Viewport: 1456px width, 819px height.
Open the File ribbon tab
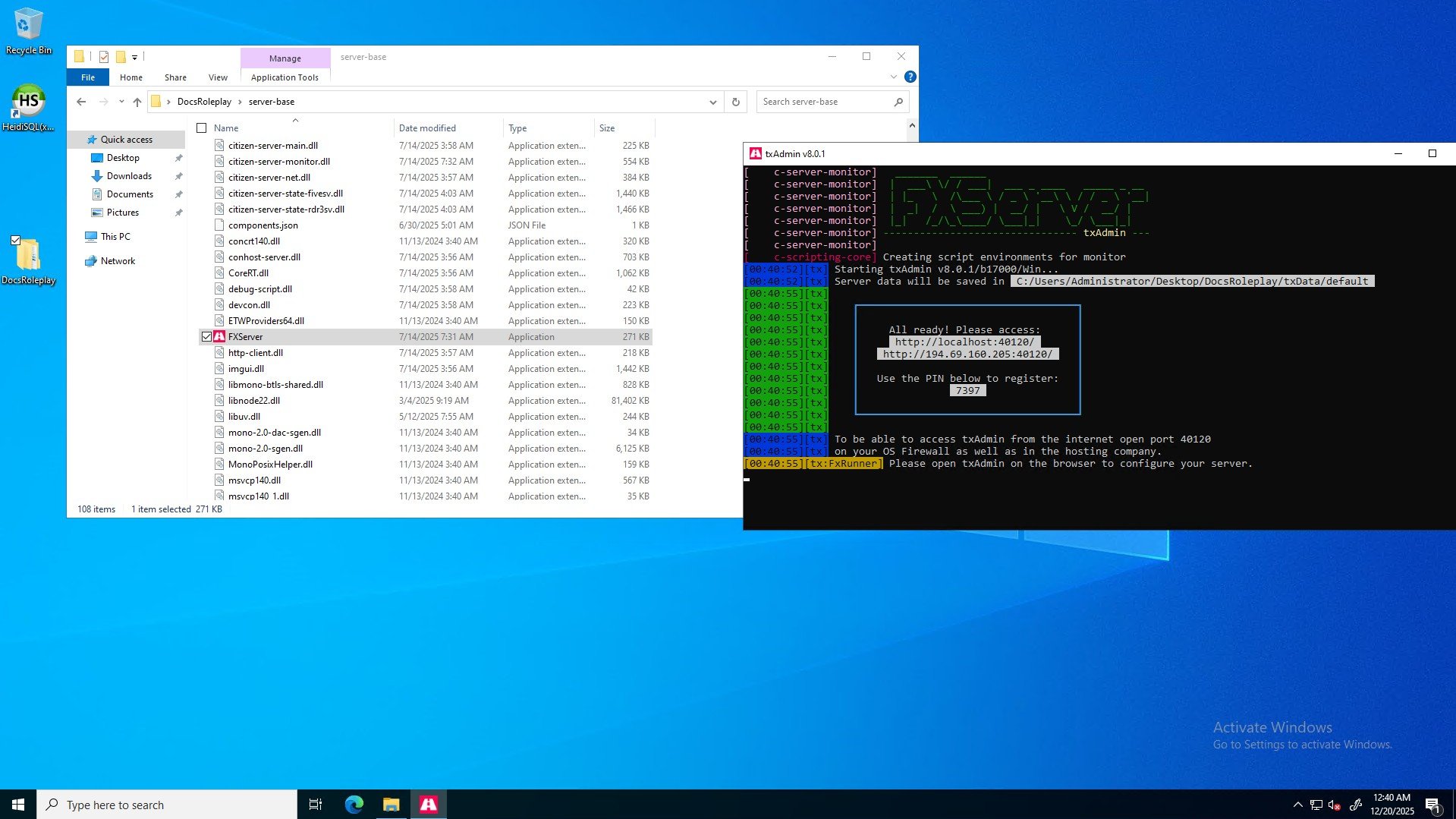pyautogui.click(x=88, y=77)
